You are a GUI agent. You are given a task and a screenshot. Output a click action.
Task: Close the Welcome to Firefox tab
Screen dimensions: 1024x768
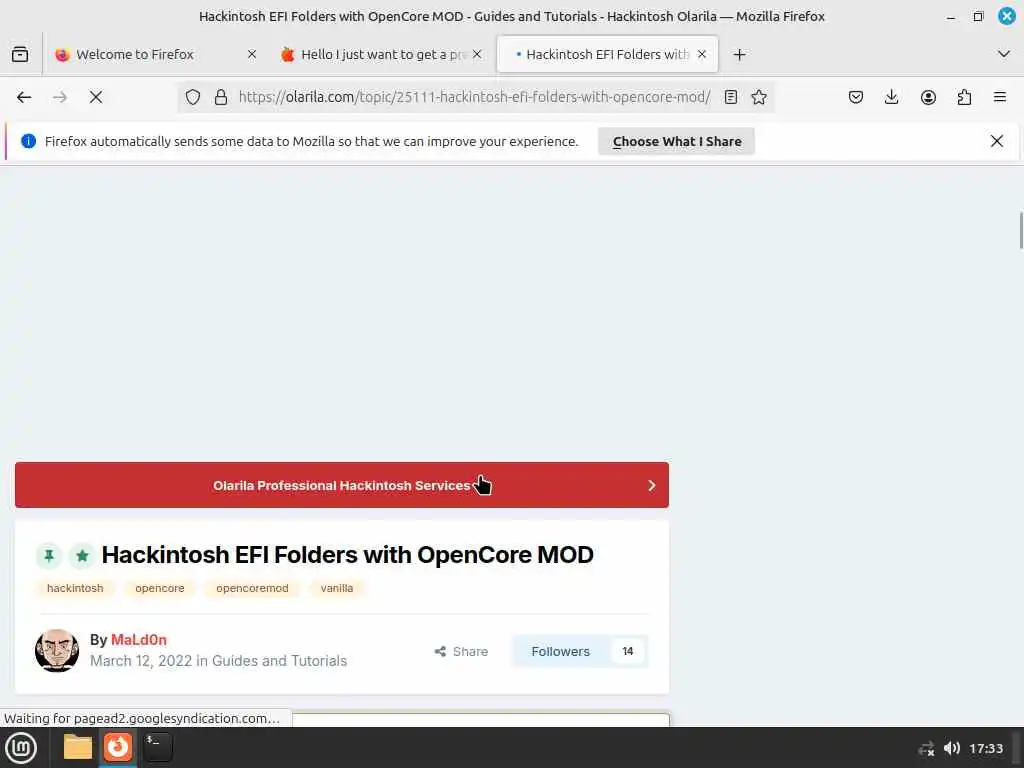[252, 55]
